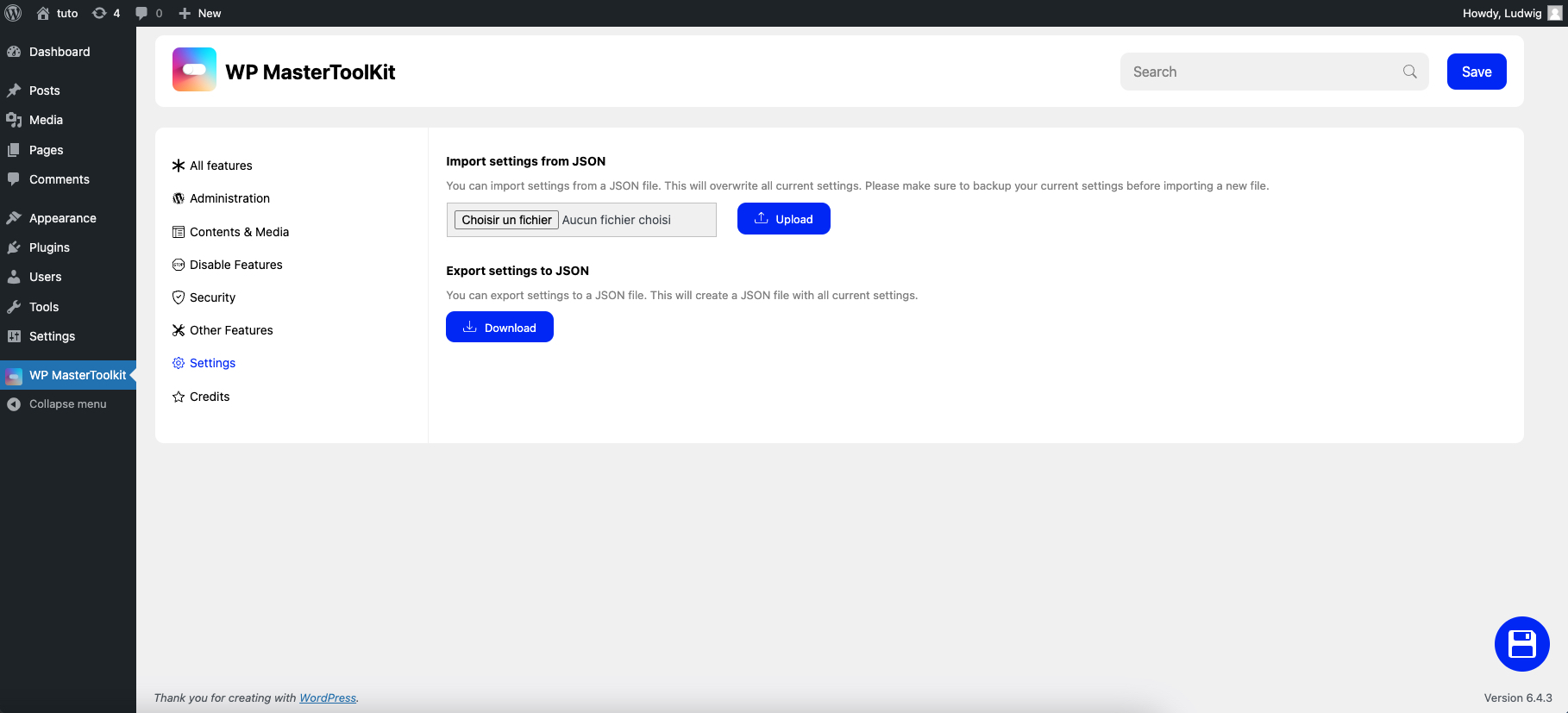The image size is (1568, 713).
Task: Click the floating save disk button
Action: (x=1522, y=644)
